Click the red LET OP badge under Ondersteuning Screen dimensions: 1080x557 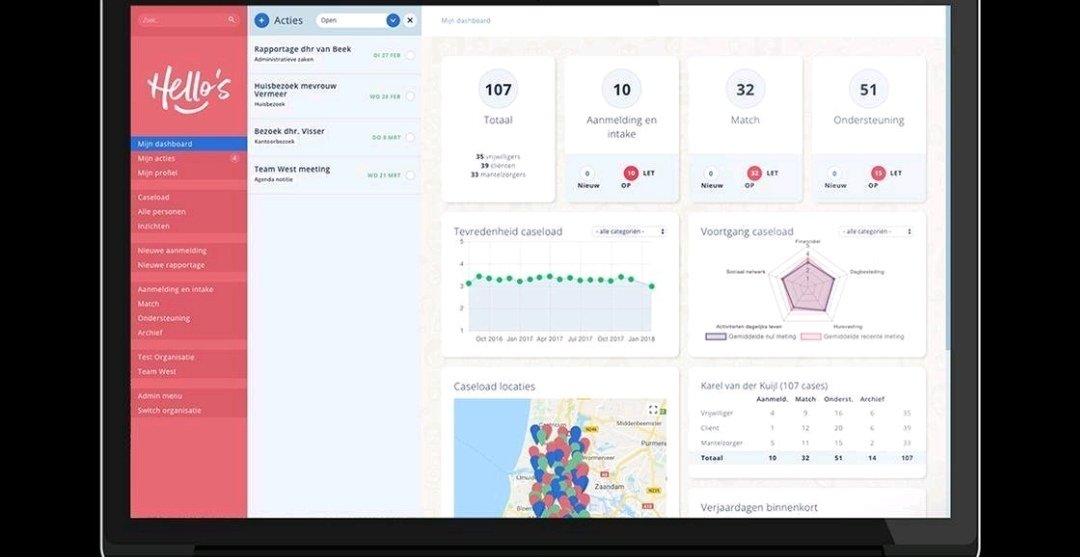click(x=878, y=174)
